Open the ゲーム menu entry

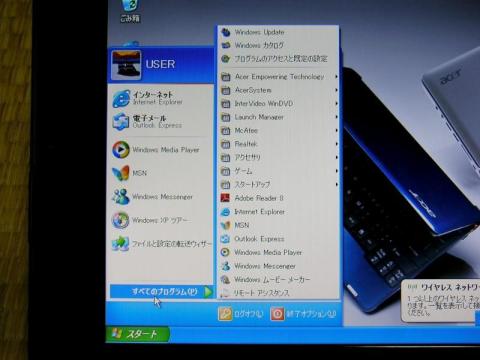(279, 171)
